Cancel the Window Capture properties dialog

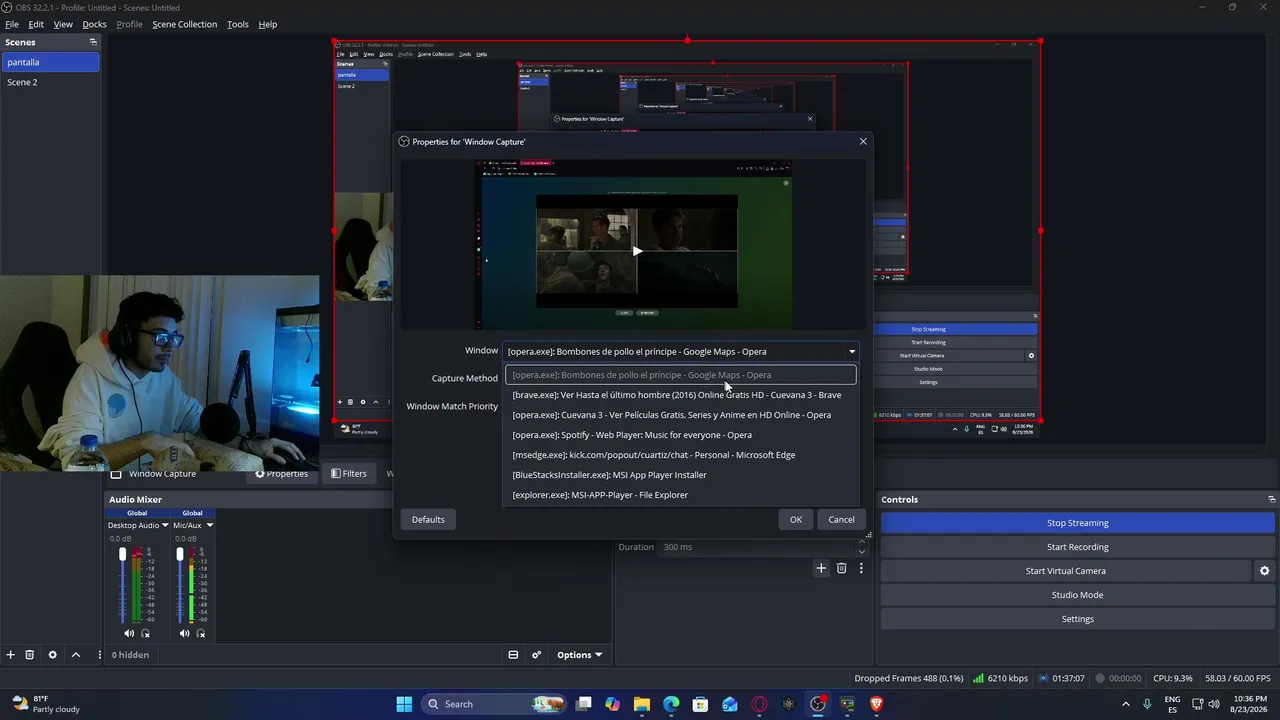tap(841, 519)
